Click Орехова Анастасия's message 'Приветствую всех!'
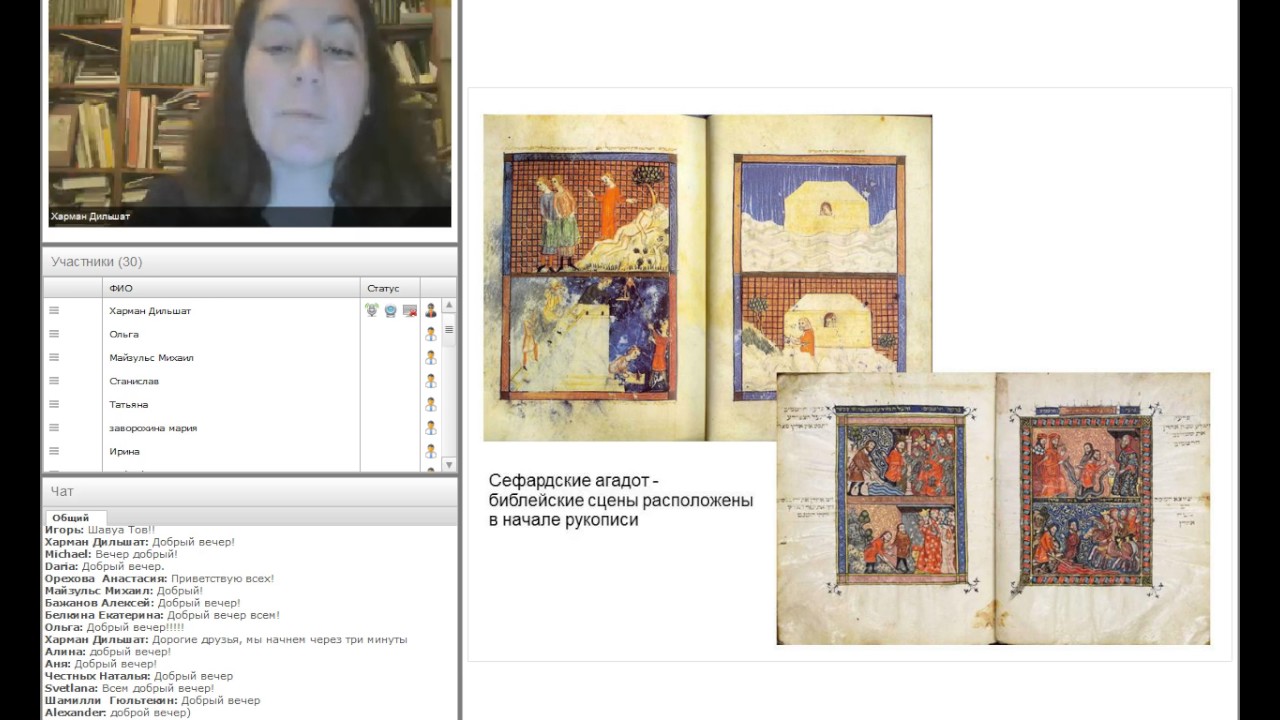 [x=222, y=578]
